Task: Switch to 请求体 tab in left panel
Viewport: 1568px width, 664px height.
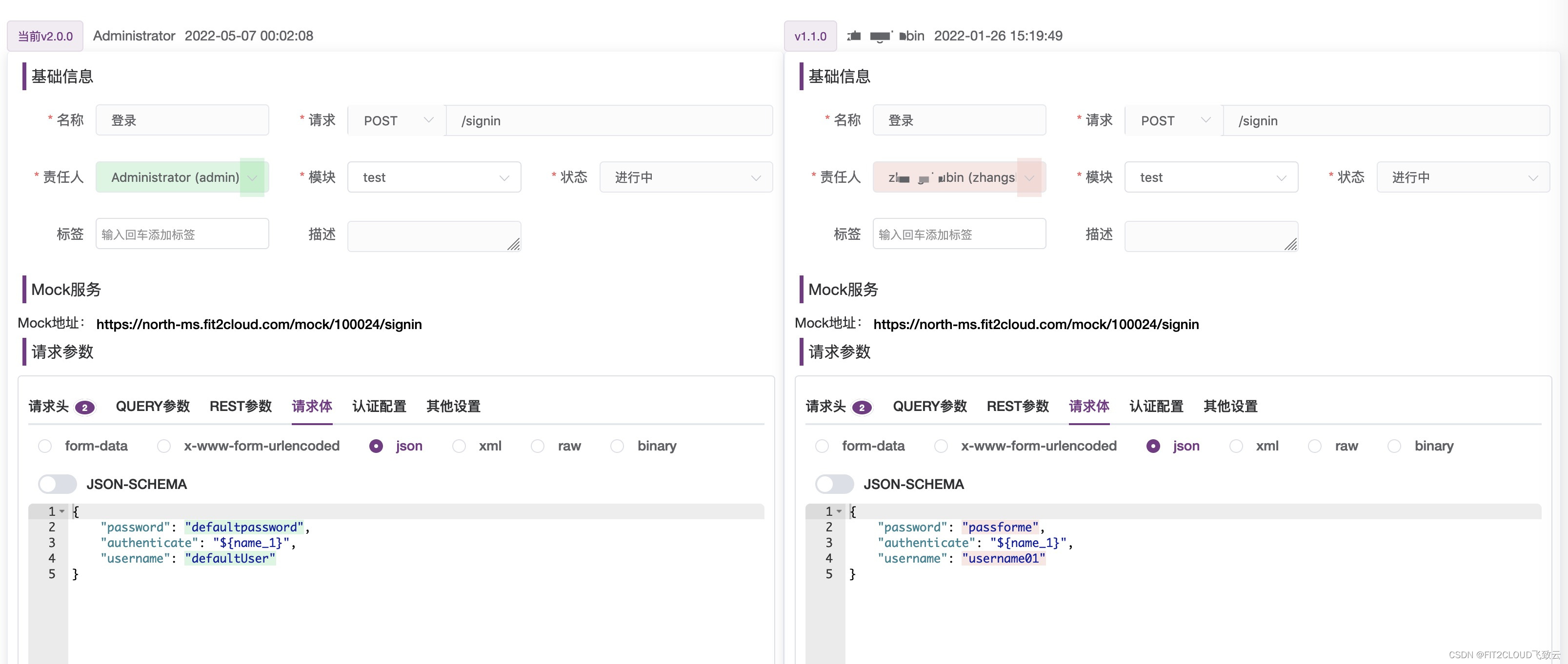Action: [x=312, y=406]
